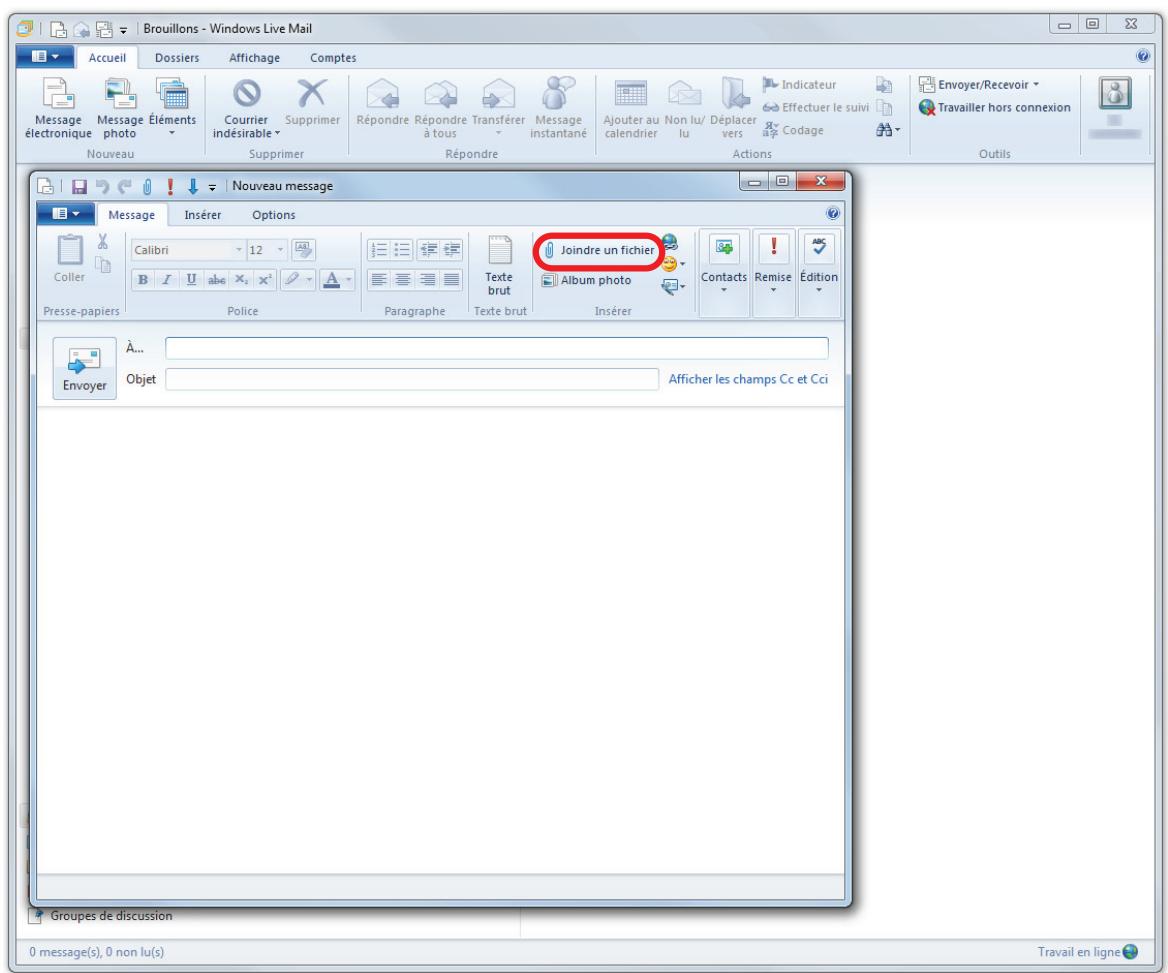Open the Édition dropdown button
Screen dimensions: 1168x973
click(x=819, y=273)
